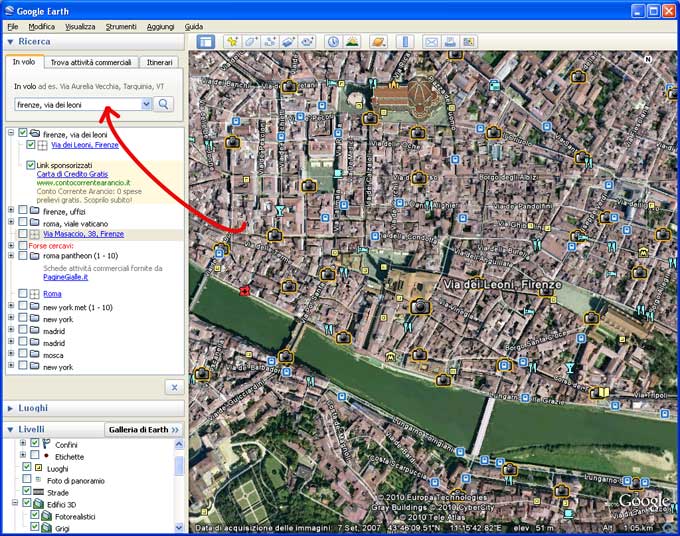Switch to 'Trova attività commerciali' tab
Image resolution: width=680 pixels, height=536 pixels.
[91, 62]
